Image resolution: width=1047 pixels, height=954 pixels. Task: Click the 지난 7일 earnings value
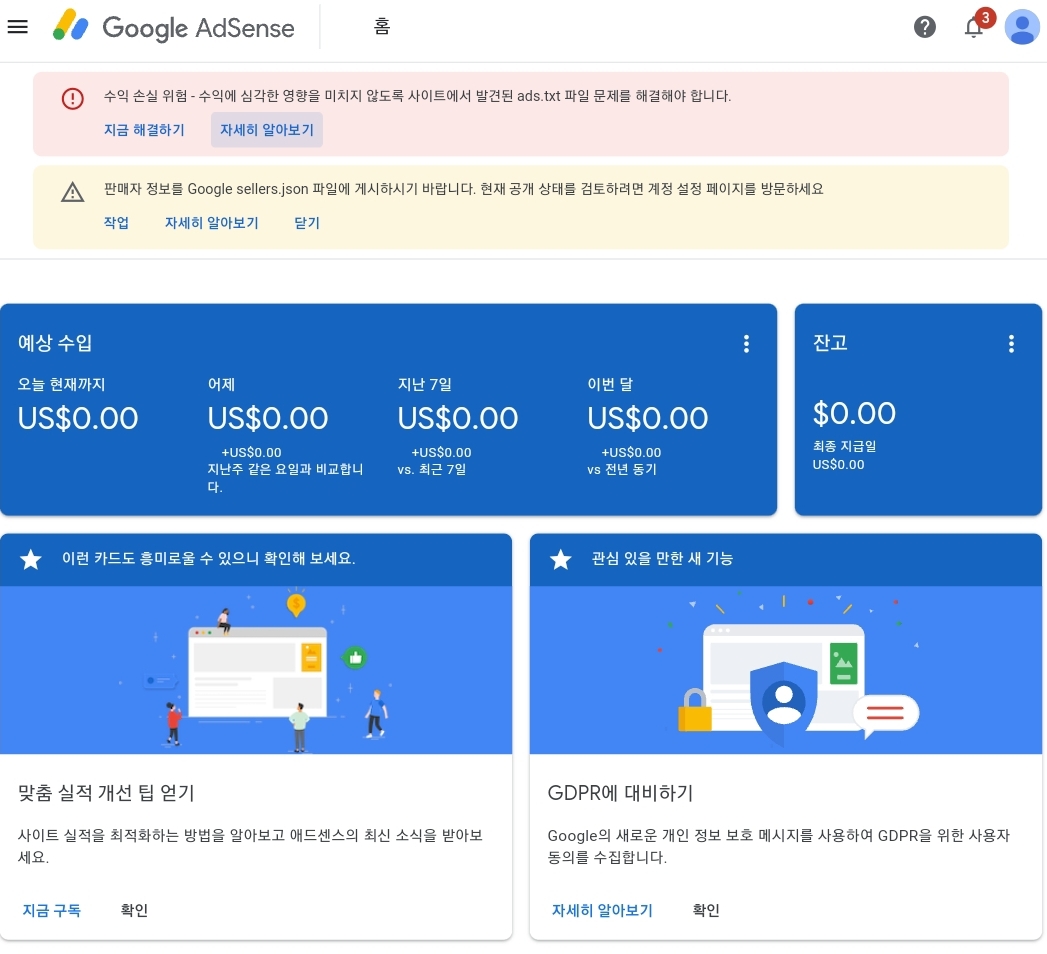pos(457,419)
